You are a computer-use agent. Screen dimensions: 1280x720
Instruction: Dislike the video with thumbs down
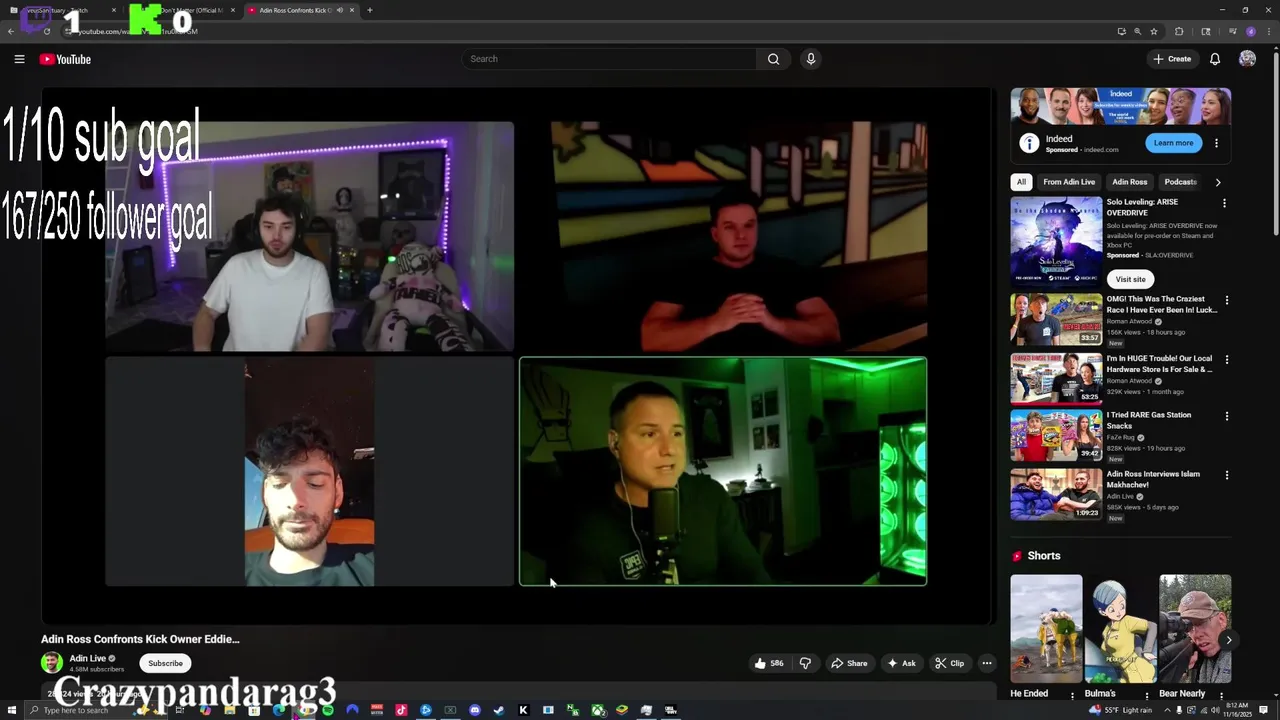pos(805,663)
